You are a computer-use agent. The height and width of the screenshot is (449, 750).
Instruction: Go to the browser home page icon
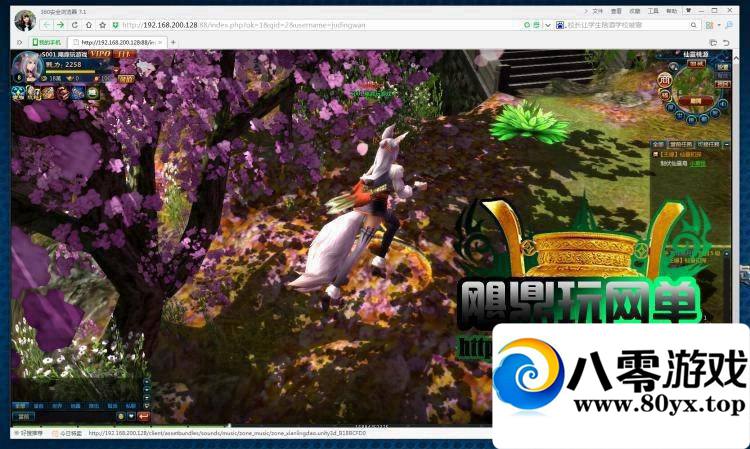[89, 25]
